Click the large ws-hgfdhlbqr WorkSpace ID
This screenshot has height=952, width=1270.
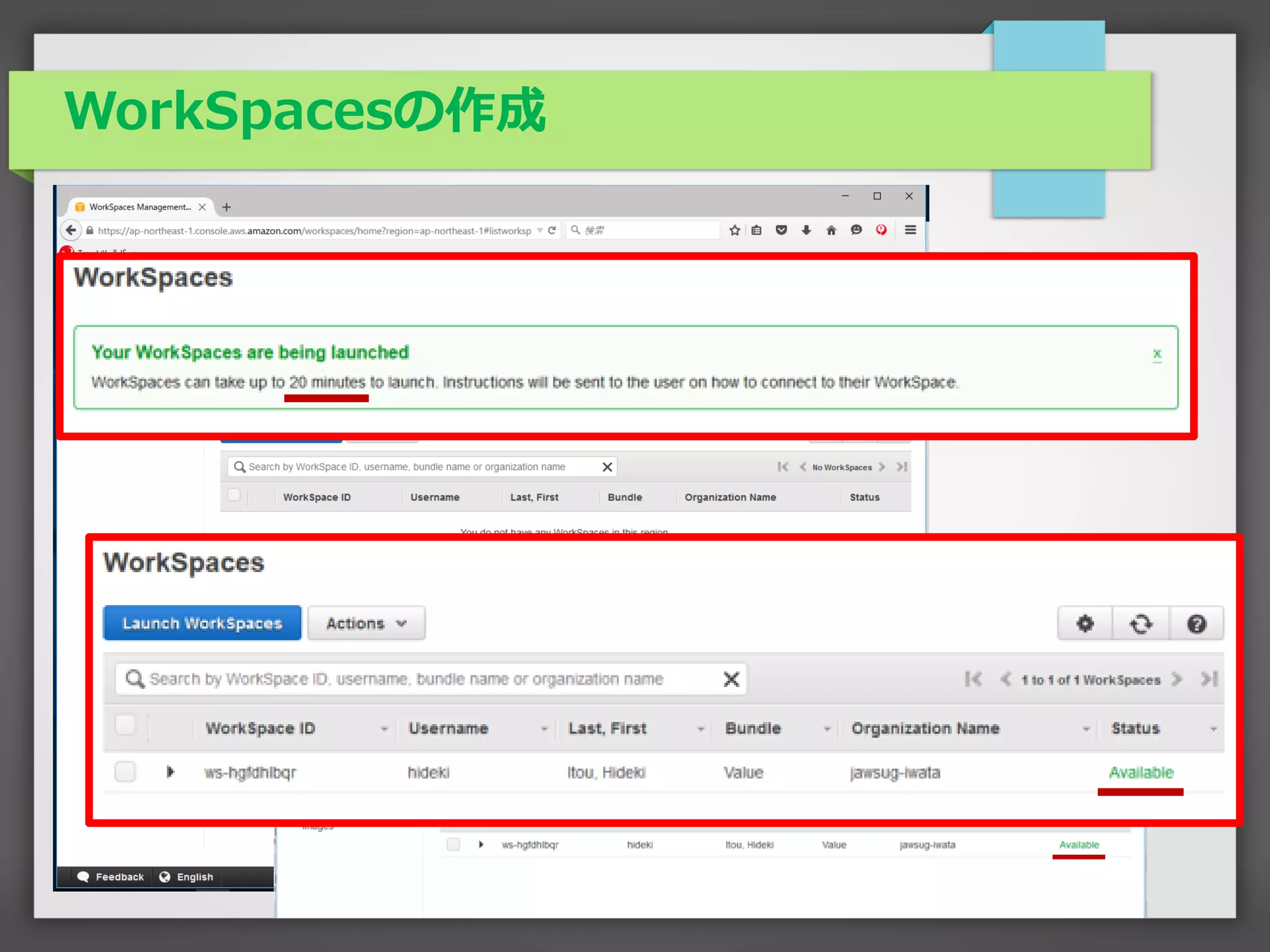(251, 773)
